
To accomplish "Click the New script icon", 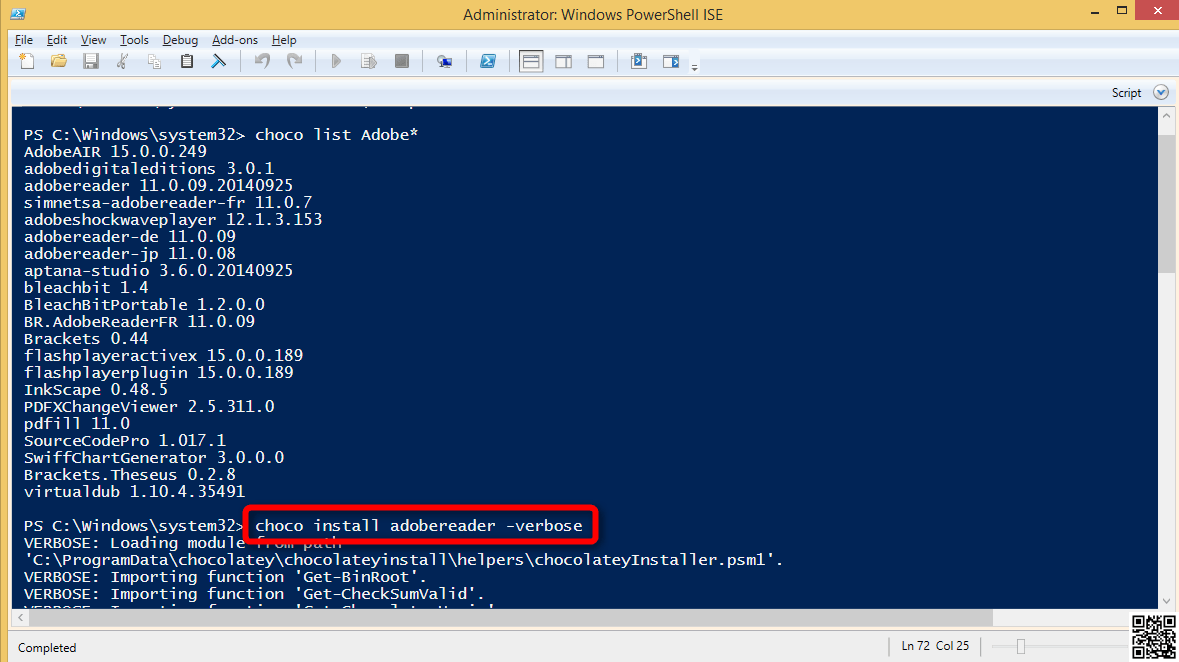I will pyautogui.click(x=27, y=62).
